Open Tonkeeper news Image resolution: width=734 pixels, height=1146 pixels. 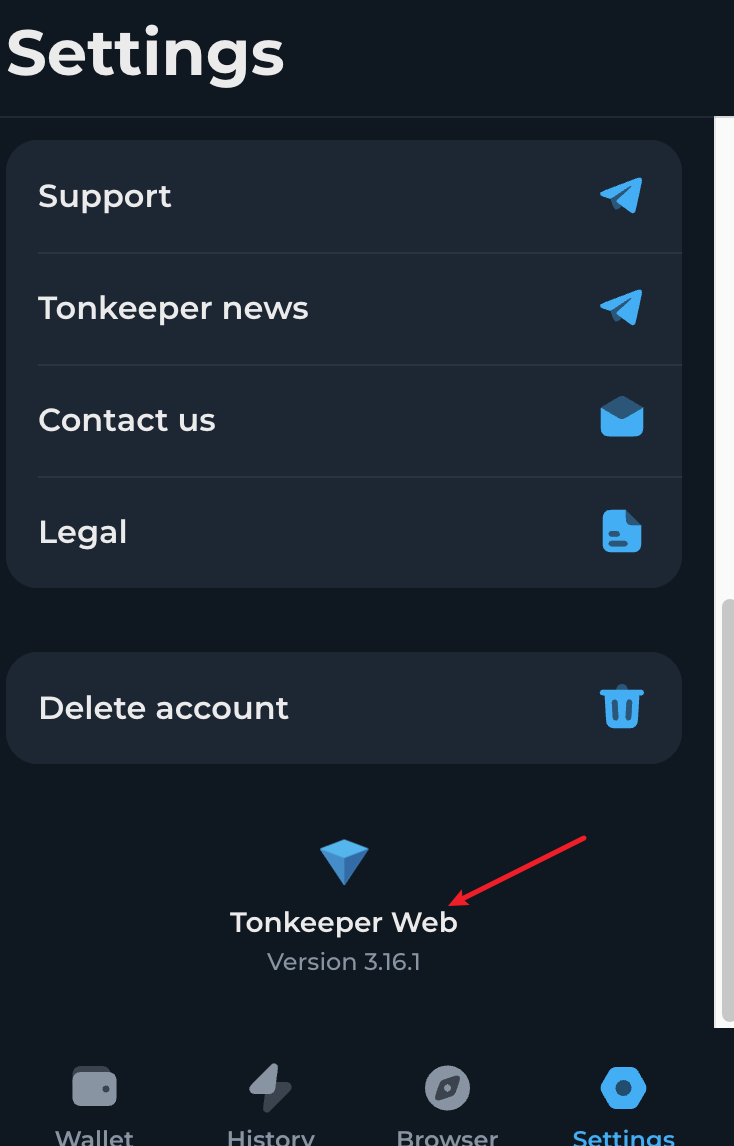(344, 308)
